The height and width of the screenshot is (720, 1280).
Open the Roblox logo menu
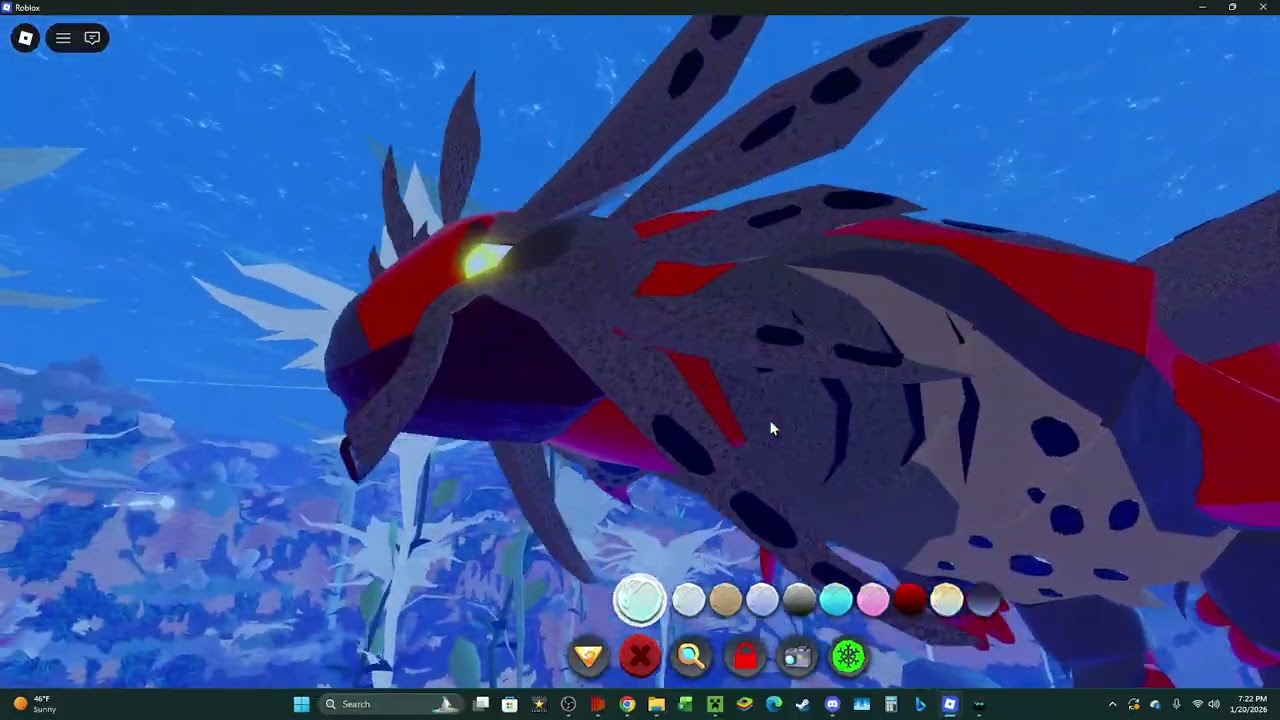click(x=26, y=38)
